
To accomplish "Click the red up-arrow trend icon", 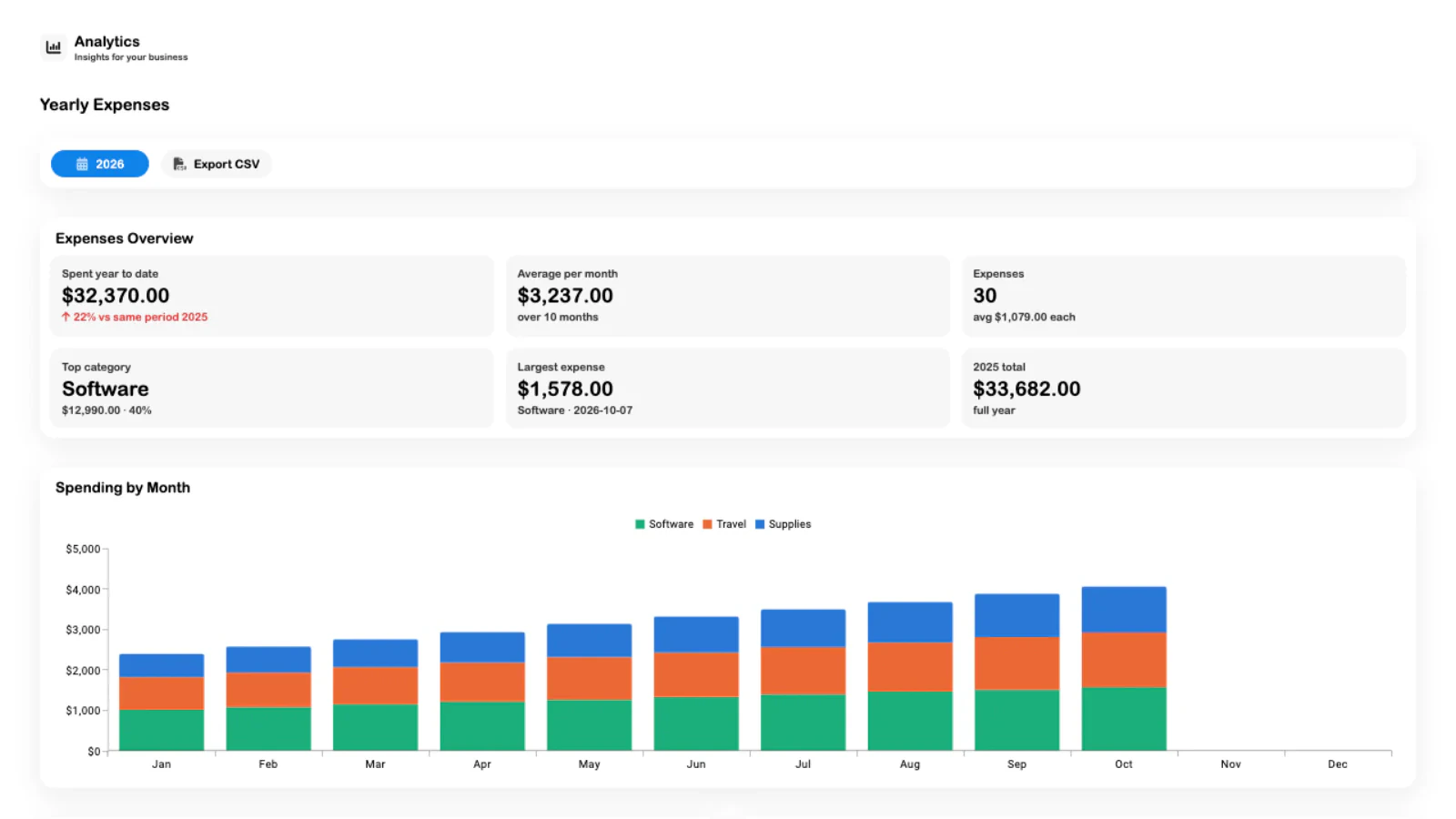I will pos(66,317).
